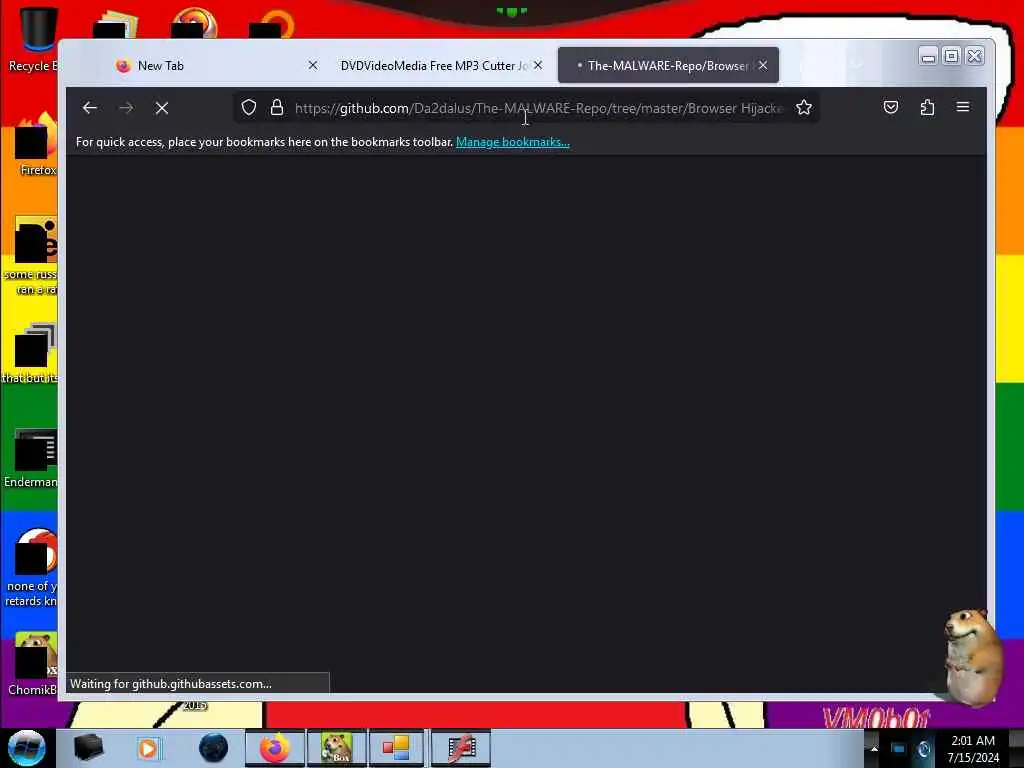Viewport: 1024px width, 768px height.
Task: Click the system tray monitor icon
Action: tap(899, 749)
